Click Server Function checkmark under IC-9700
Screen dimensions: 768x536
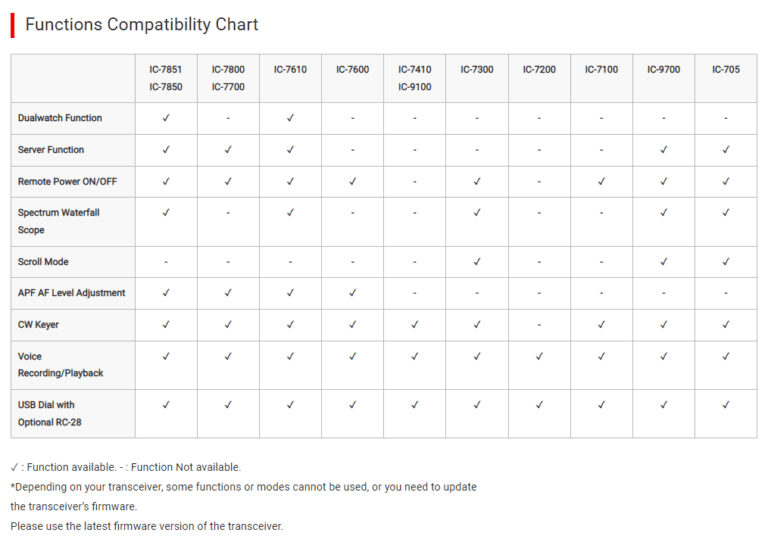pos(664,150)
